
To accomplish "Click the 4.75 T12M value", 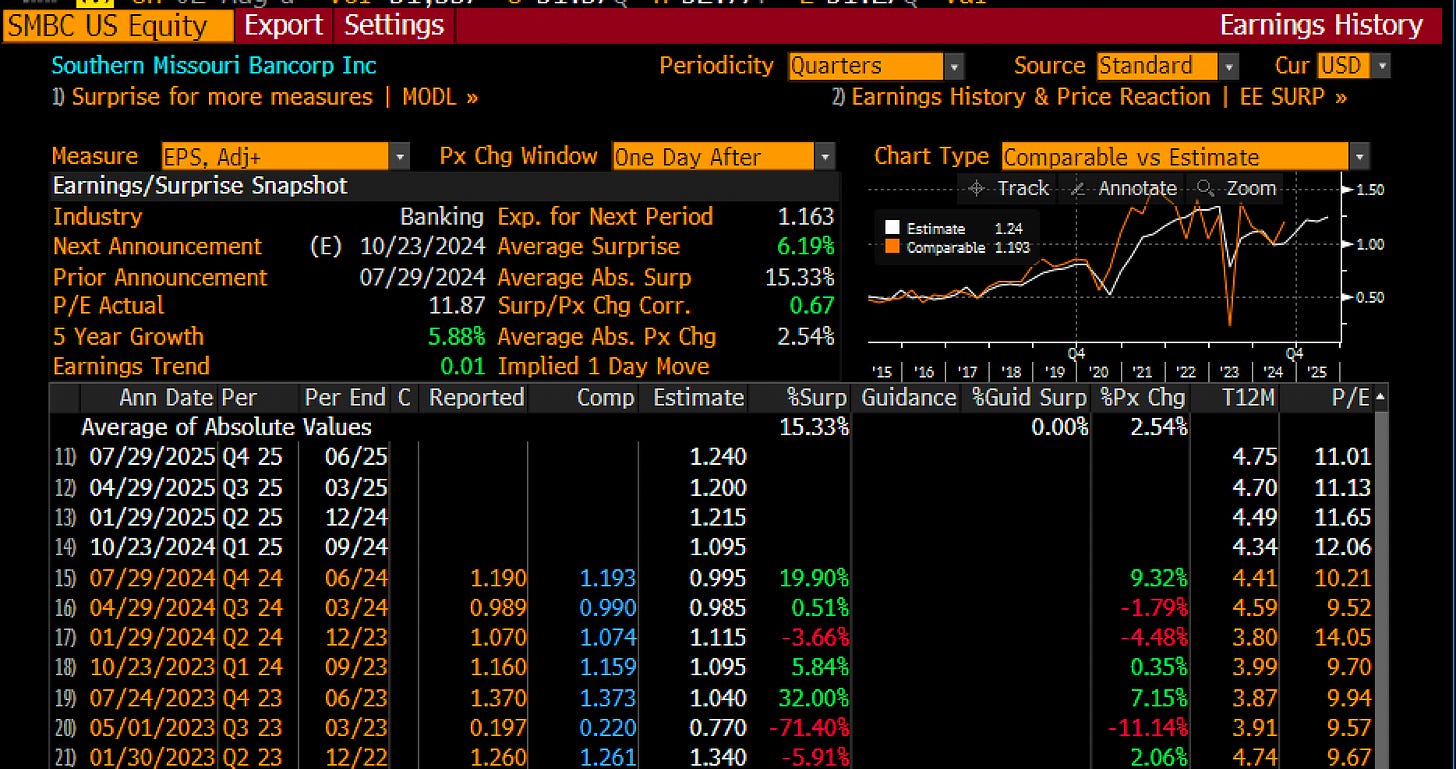I will click(1253, 457).
